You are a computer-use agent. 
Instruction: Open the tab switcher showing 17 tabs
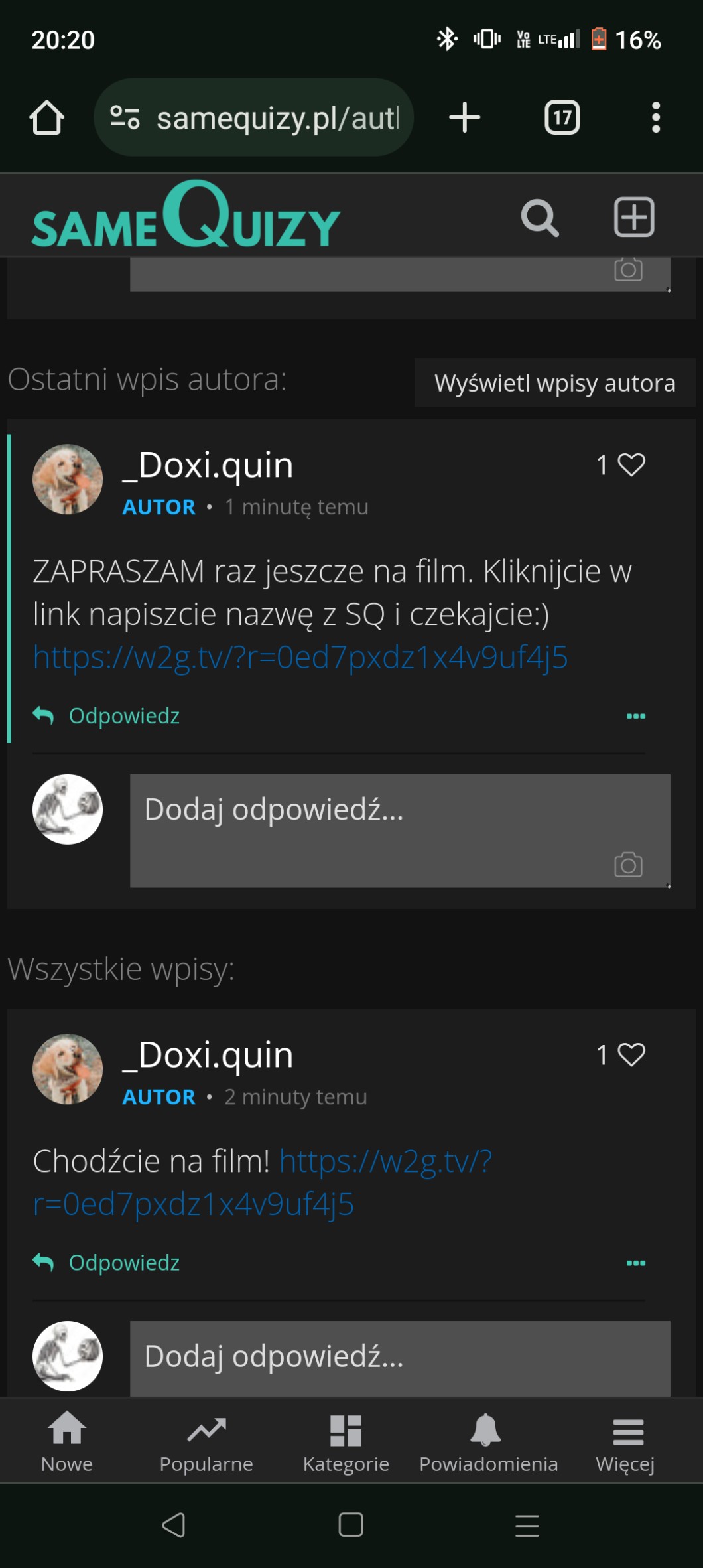(562, 117)
